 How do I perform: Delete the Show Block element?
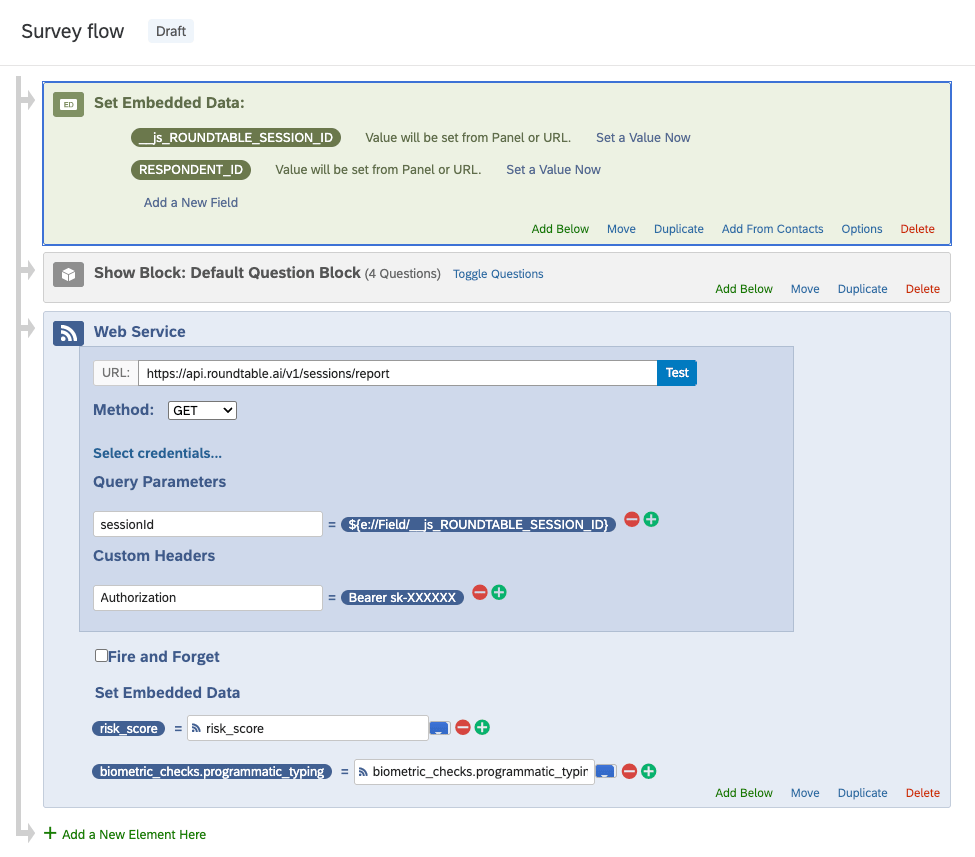point(923,289)
